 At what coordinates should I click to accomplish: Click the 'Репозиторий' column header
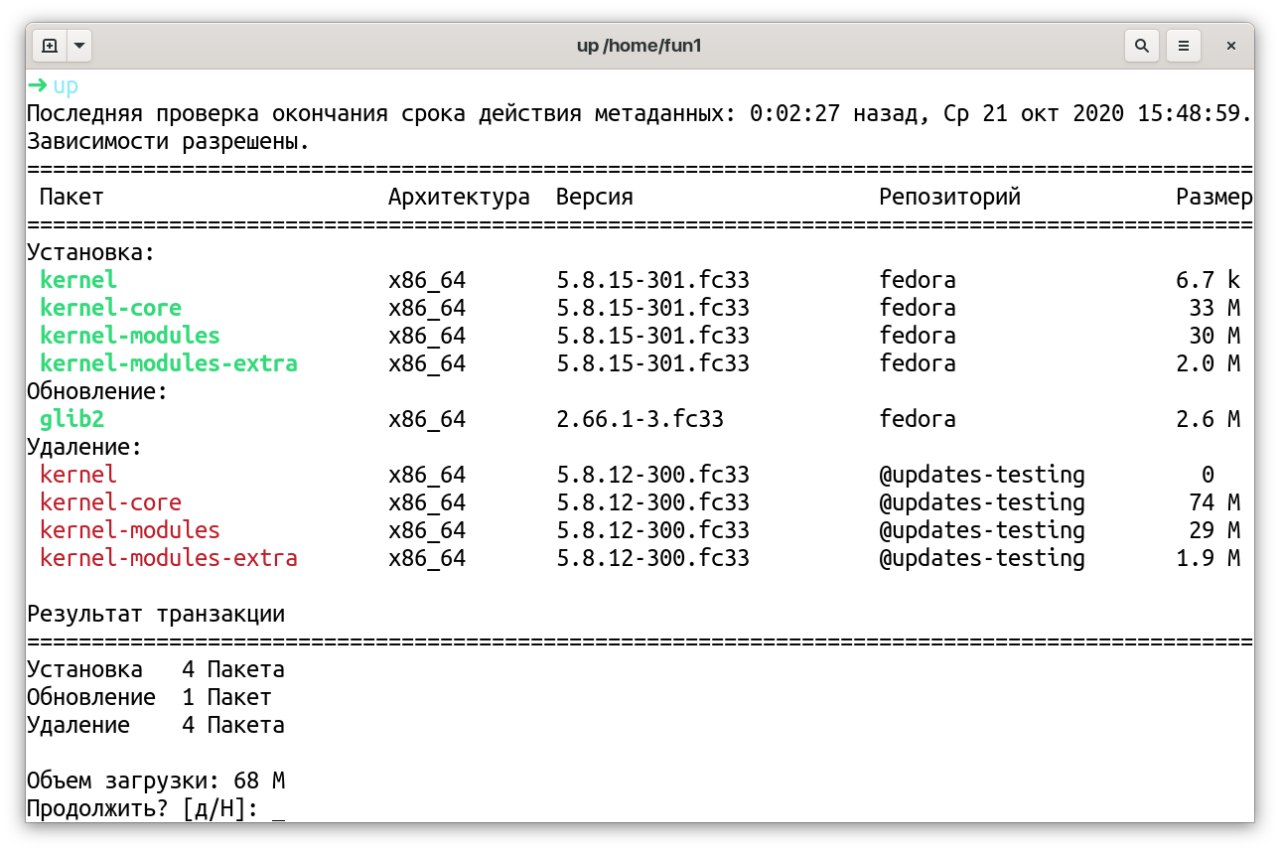click(x=950, y=197)
